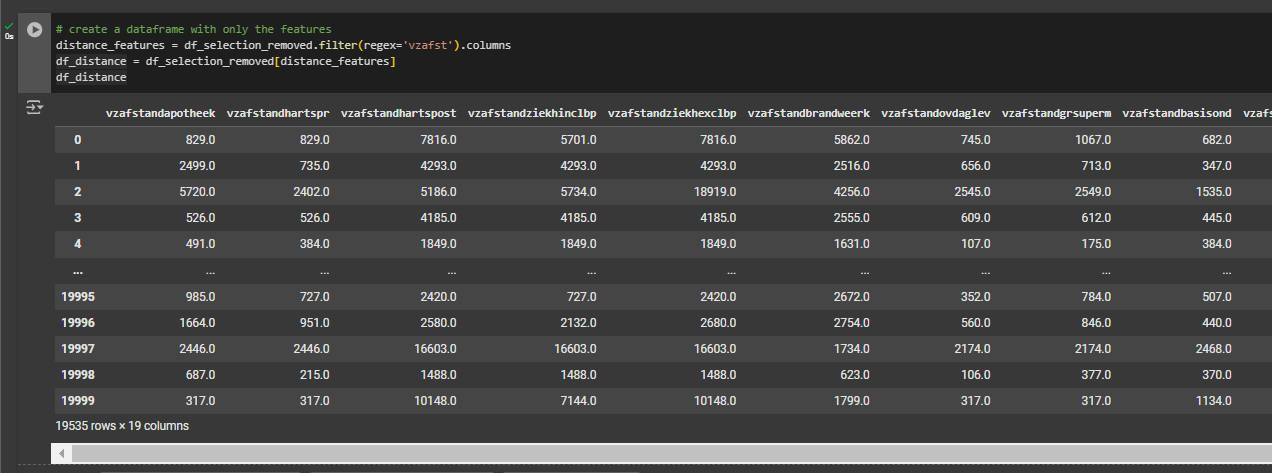
Task: Click cell value 7144.0 in row 19999
Action: click(x=577, y=400)
